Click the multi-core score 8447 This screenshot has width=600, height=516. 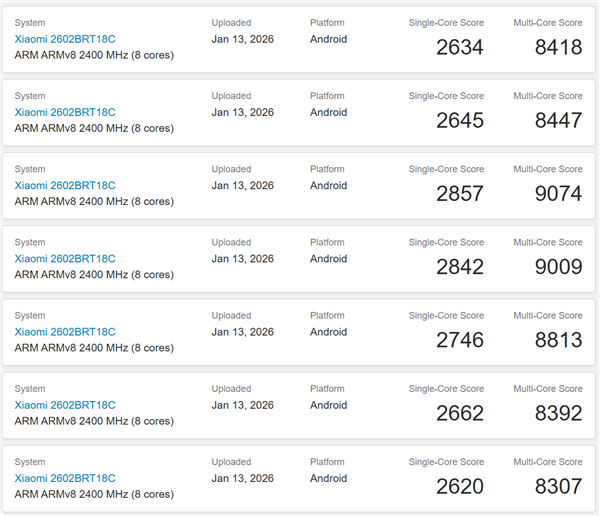558,120
